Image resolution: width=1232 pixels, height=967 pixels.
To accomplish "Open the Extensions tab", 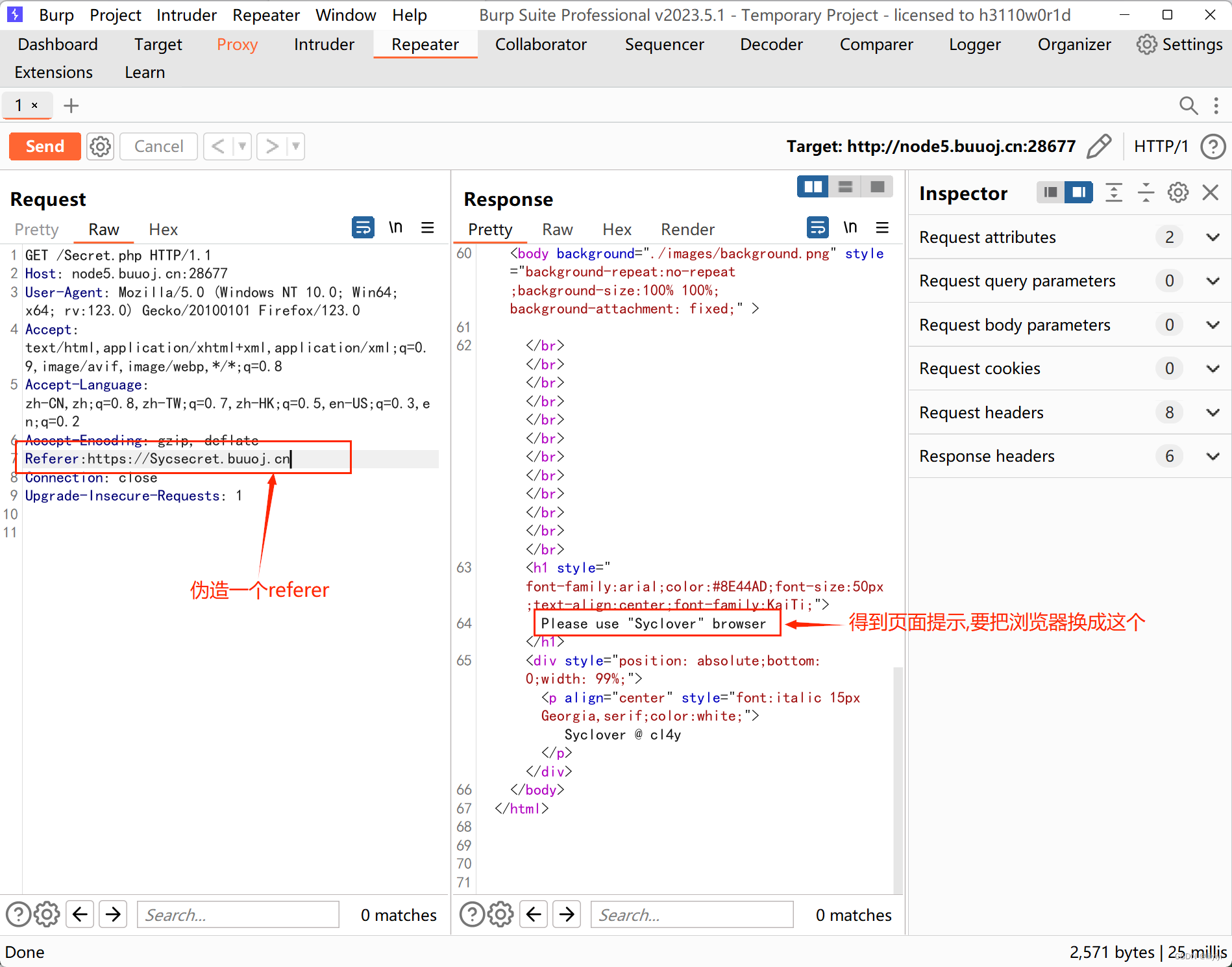I will pyautogui.click(x=53, y=72).
